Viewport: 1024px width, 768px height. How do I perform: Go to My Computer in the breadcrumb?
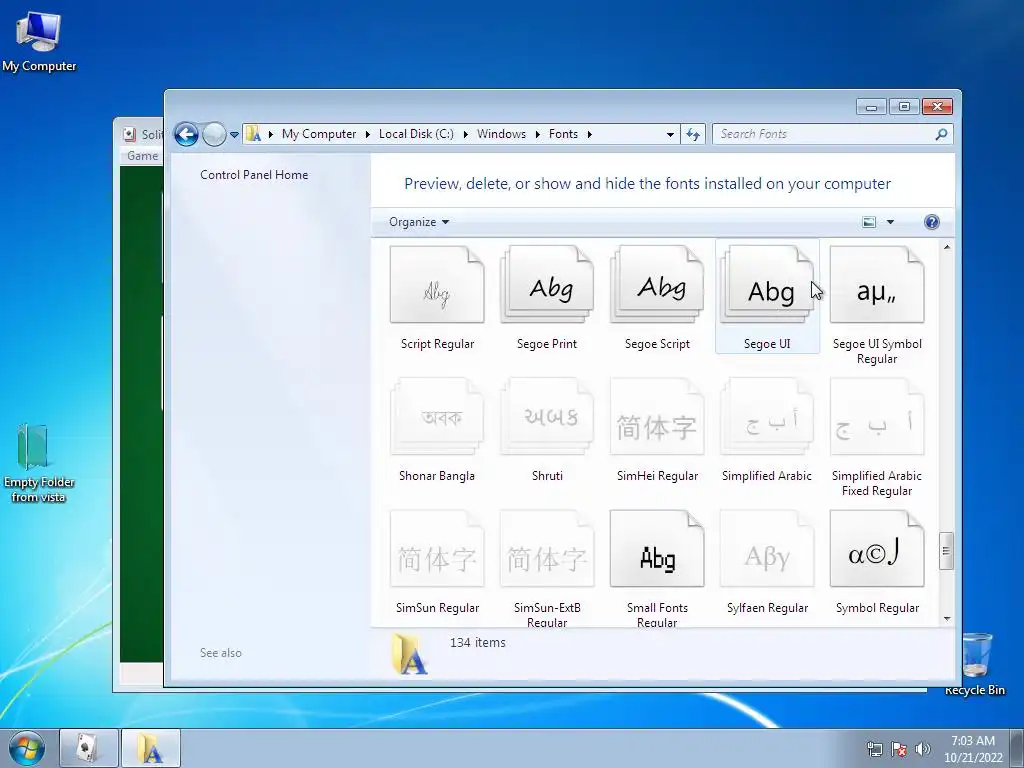pyautogui.click(x=319, y=134)
